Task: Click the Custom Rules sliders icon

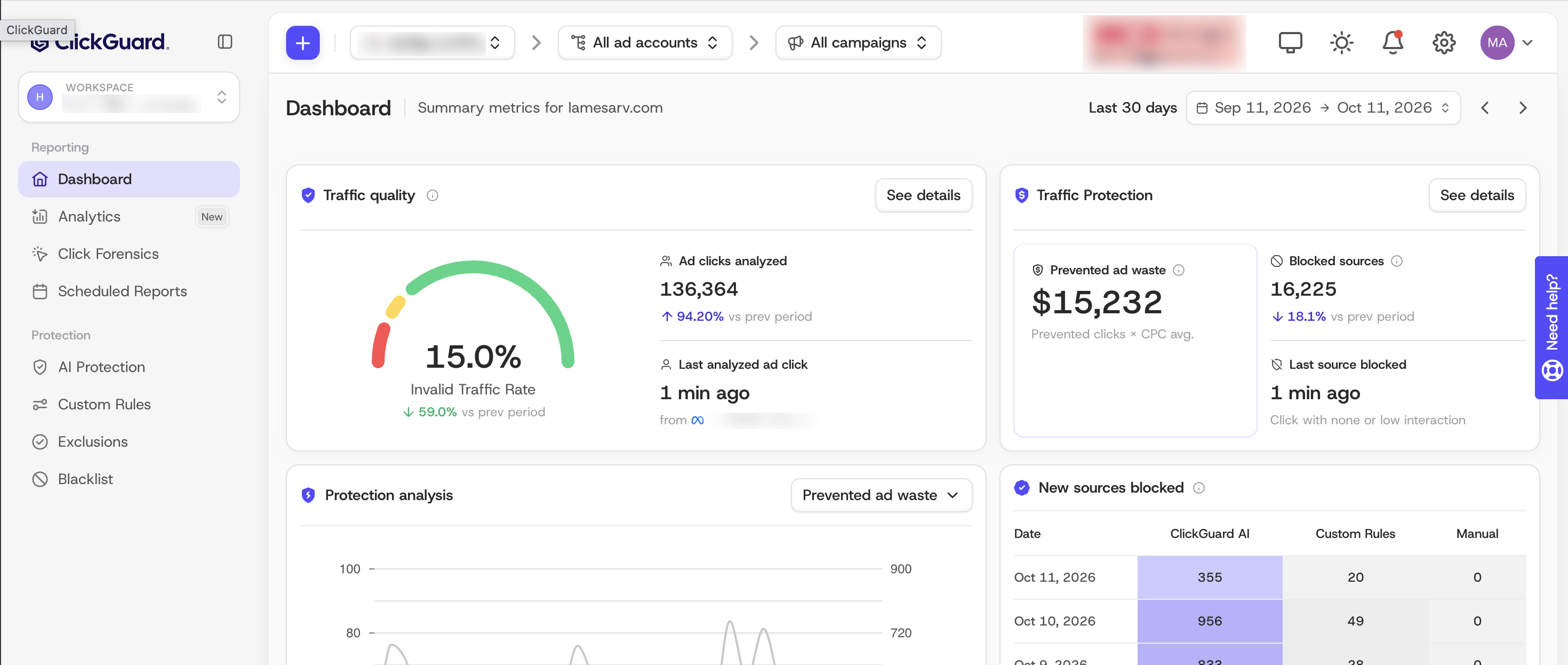Action: (40, 403)
